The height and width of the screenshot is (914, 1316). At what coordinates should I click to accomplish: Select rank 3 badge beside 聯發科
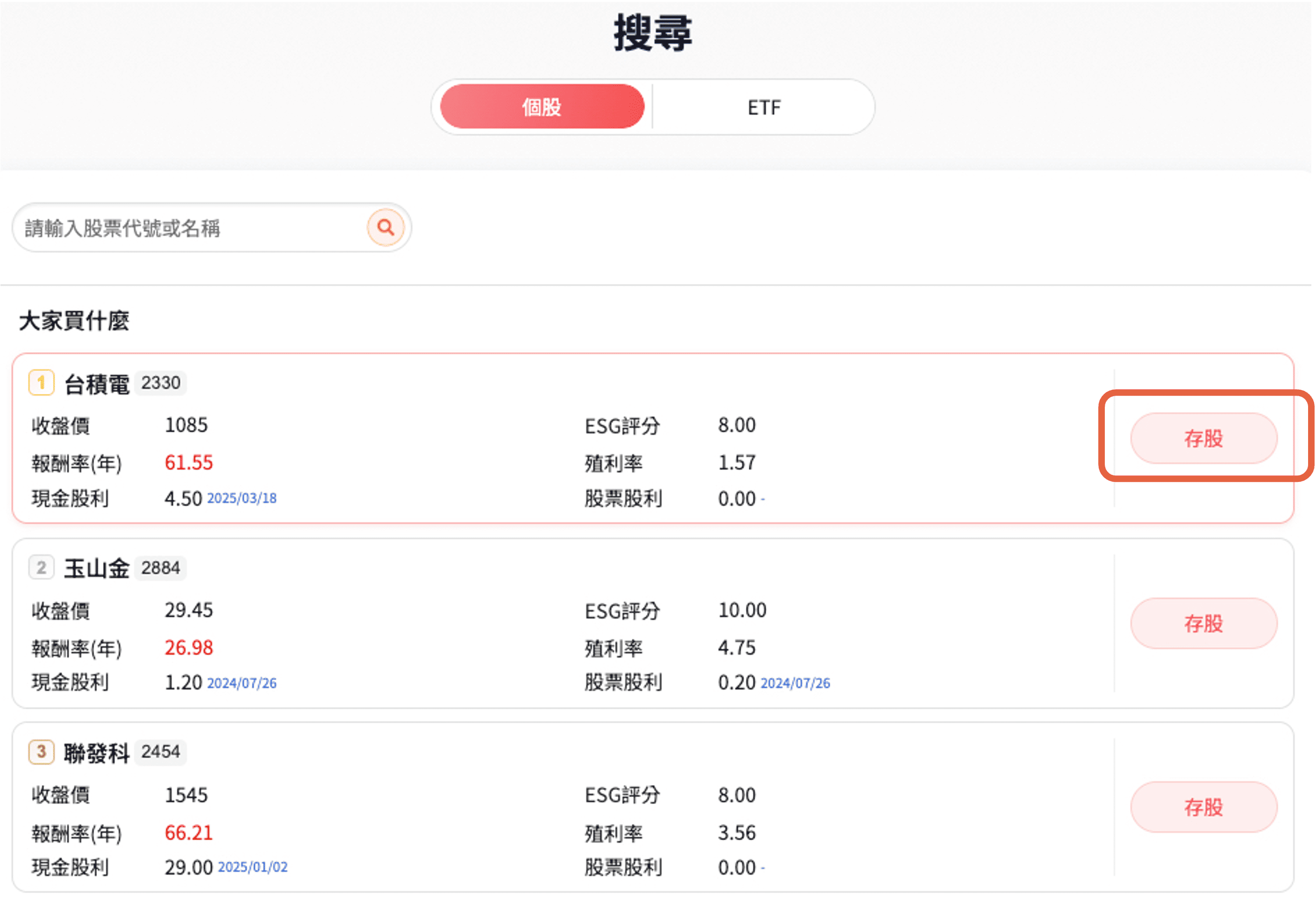point(41,751)
